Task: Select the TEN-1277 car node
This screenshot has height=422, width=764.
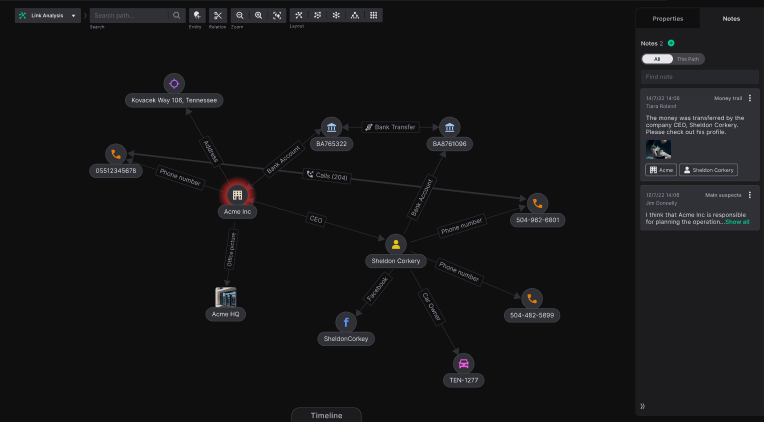Action: point(463,364)
